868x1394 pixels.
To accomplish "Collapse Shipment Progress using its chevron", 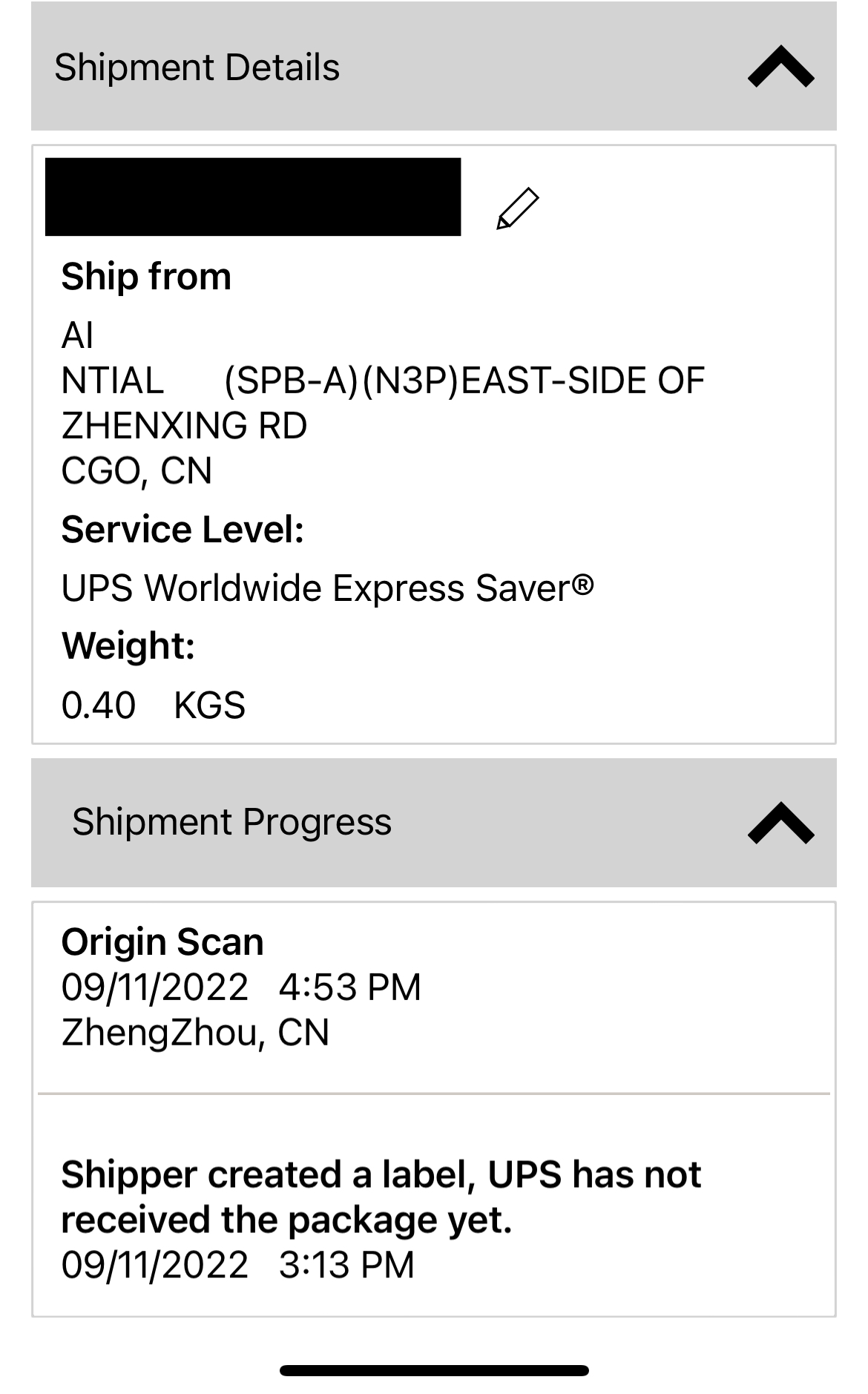I will [x=780, y=822].
